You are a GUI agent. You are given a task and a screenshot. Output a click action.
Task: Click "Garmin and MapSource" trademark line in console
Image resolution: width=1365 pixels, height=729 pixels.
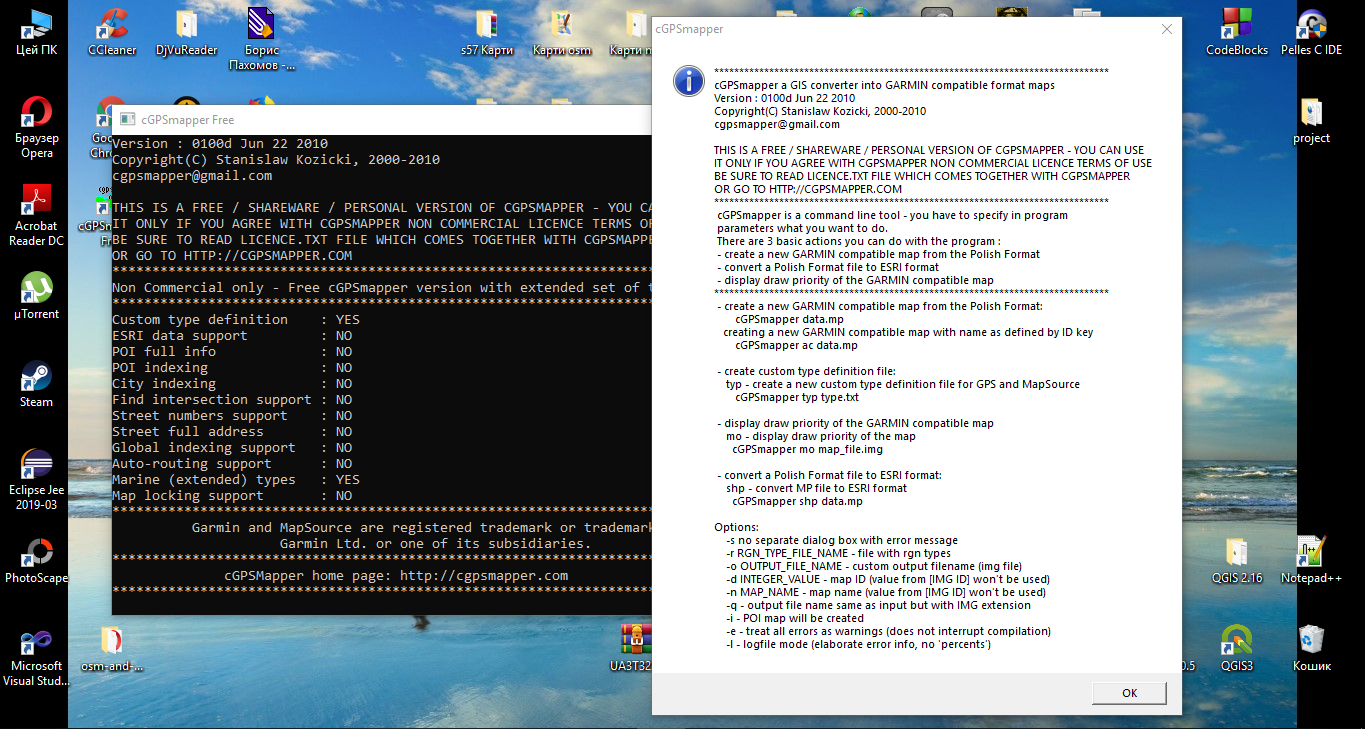421,528
